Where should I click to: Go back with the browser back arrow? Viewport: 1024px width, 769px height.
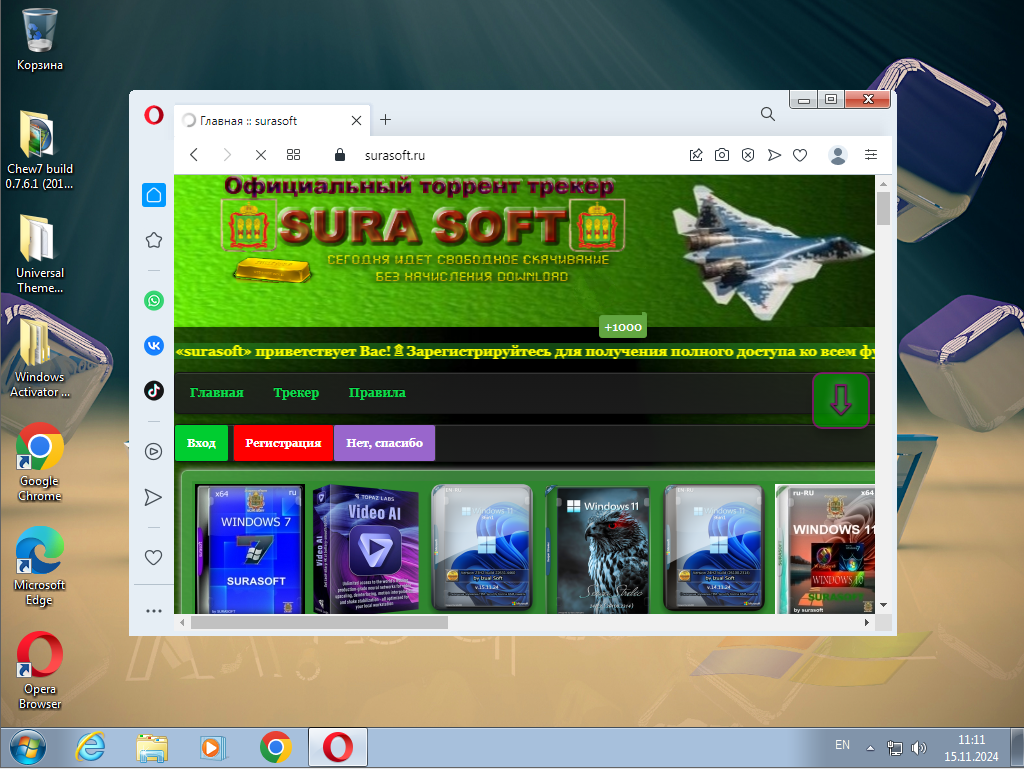pyautogui.click(x=194, y=155)
